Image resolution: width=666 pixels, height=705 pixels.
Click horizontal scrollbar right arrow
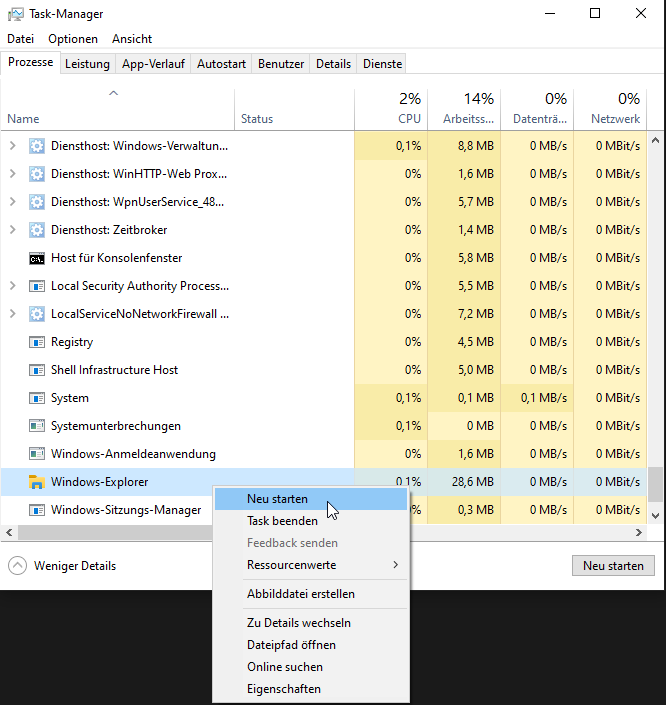point(639,532)
